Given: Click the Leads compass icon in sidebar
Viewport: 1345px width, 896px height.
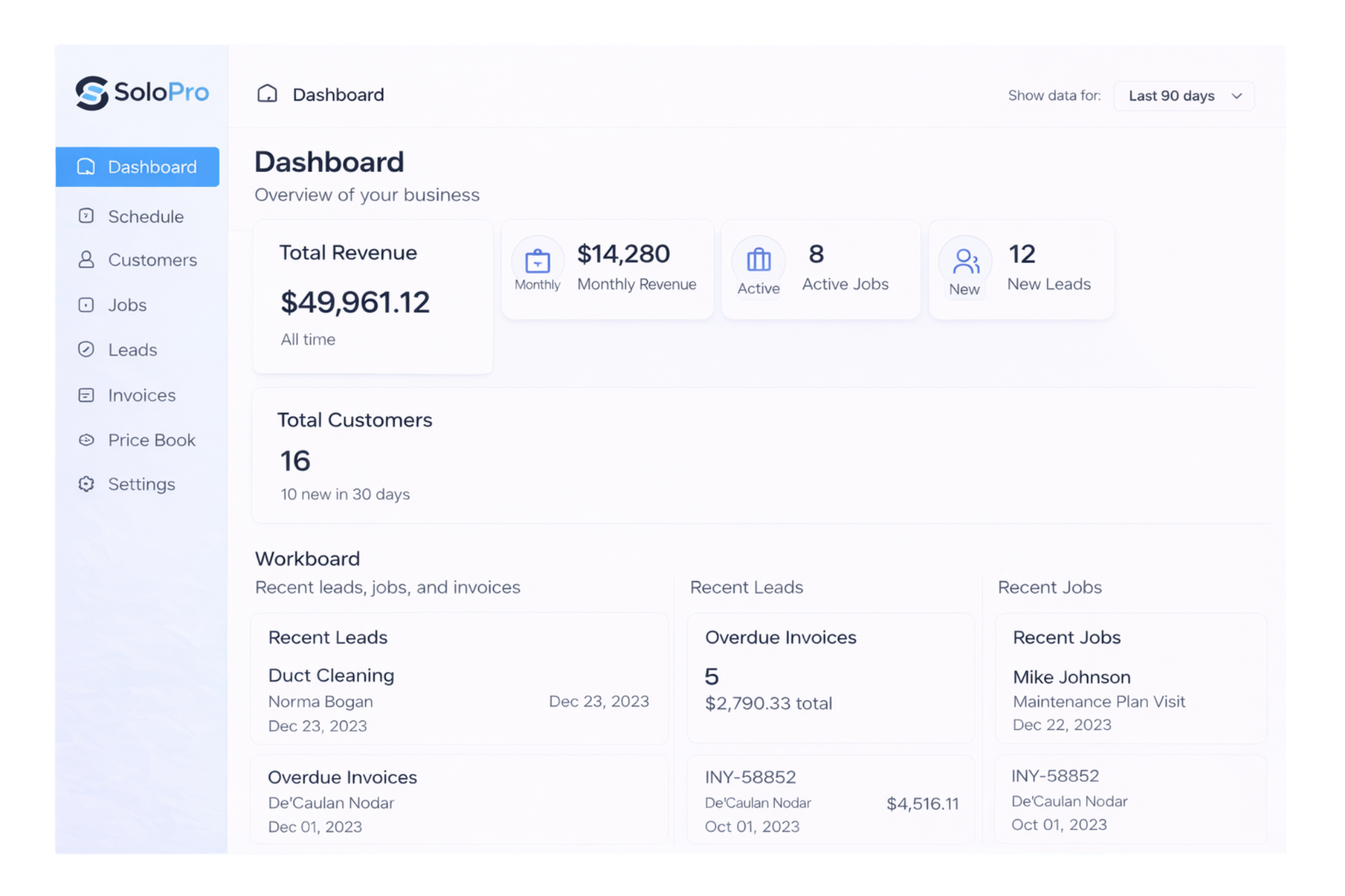Looking at the screenshot, I should point(86,349).
